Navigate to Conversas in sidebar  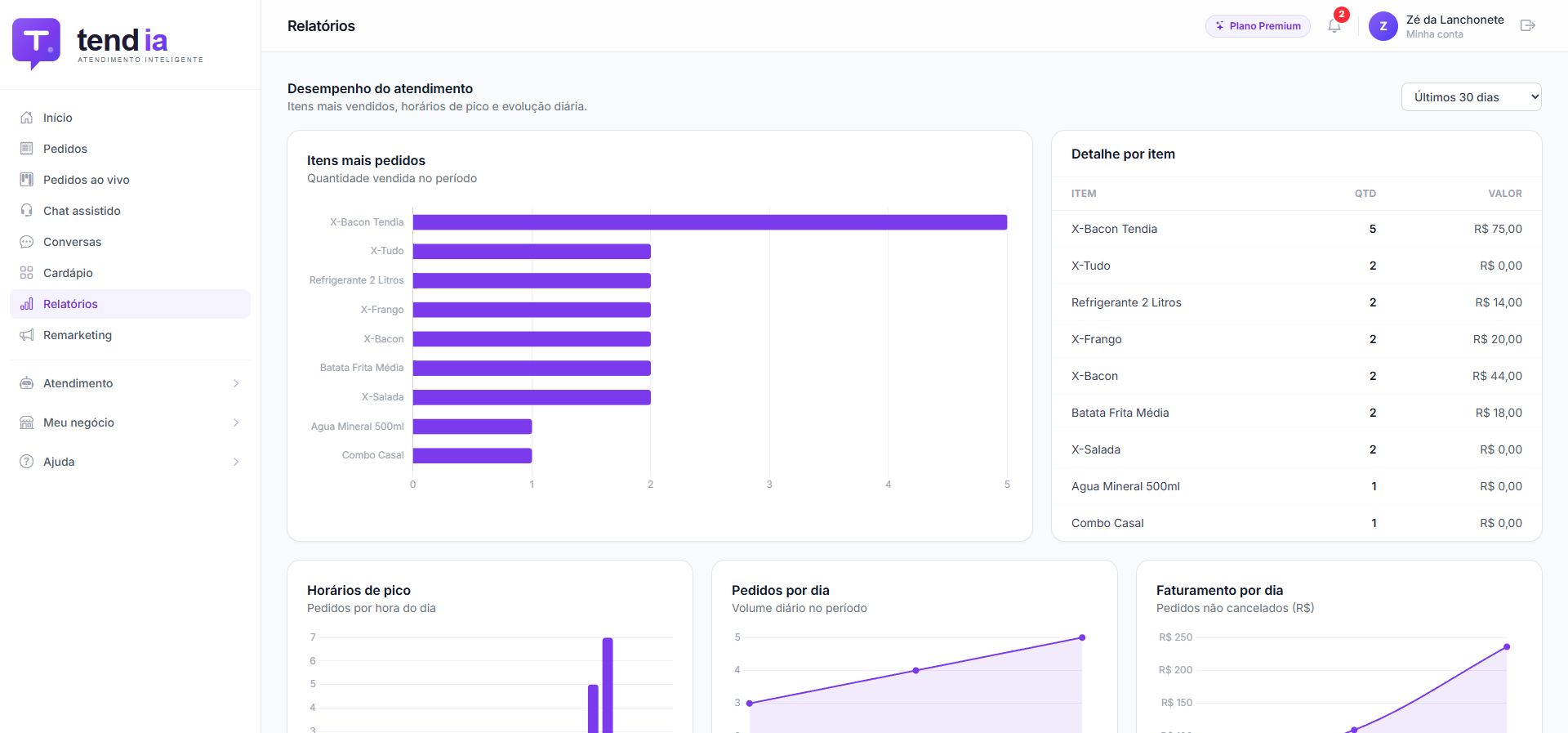pos(130,242)
